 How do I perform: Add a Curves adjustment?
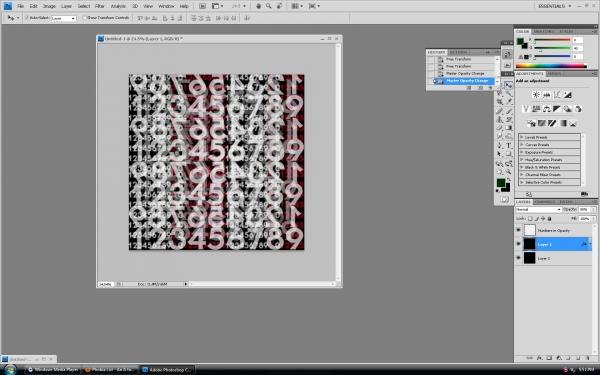coord(557,95)
